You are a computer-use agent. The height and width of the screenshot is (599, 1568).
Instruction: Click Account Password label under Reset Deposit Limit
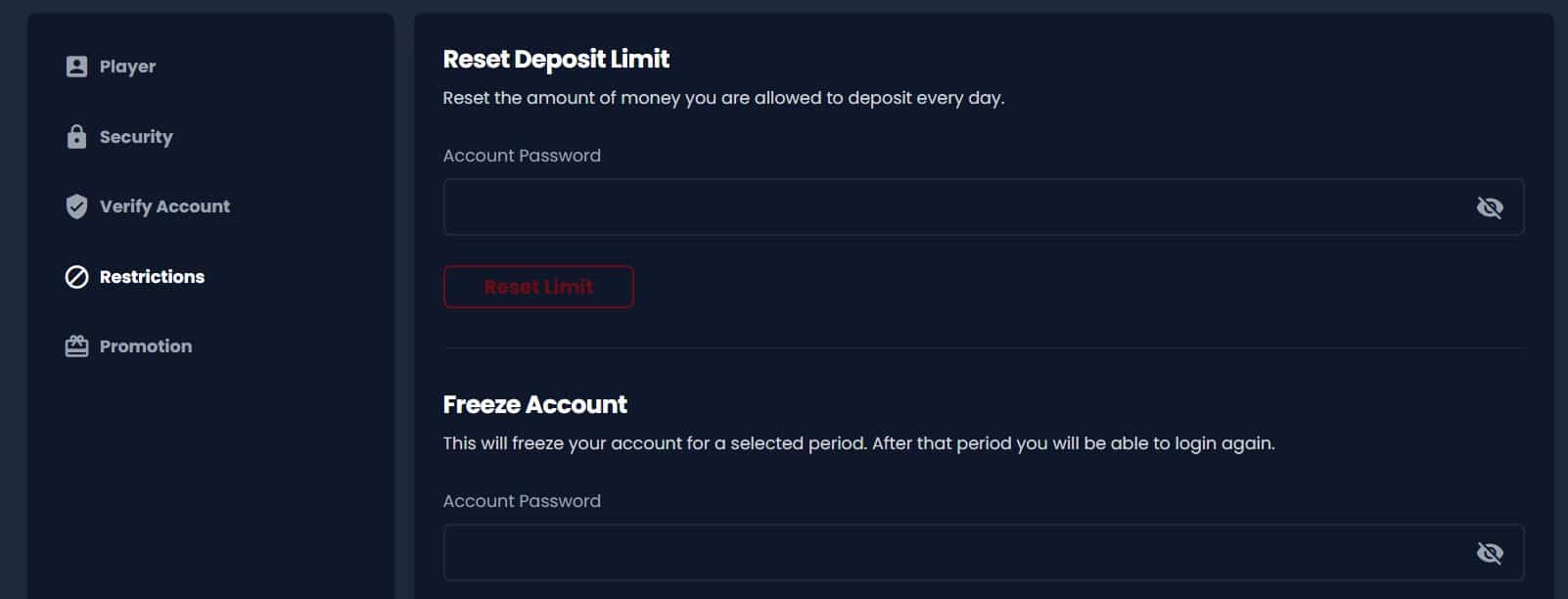tap(522, 156)
